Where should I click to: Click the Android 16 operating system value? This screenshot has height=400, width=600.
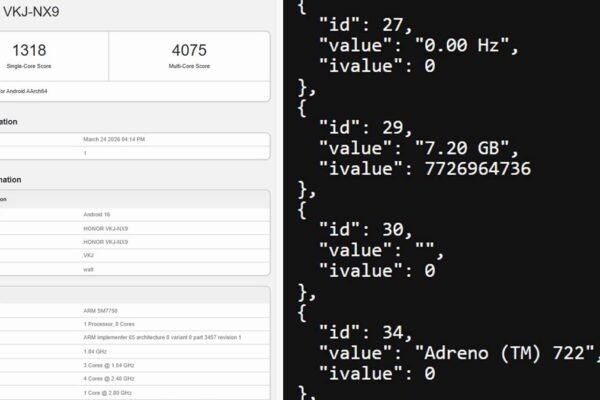pyautogui.click(x=98, y=214)
